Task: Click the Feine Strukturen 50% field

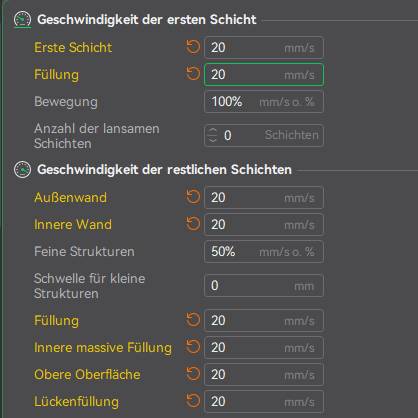Action: coord(264,251)
